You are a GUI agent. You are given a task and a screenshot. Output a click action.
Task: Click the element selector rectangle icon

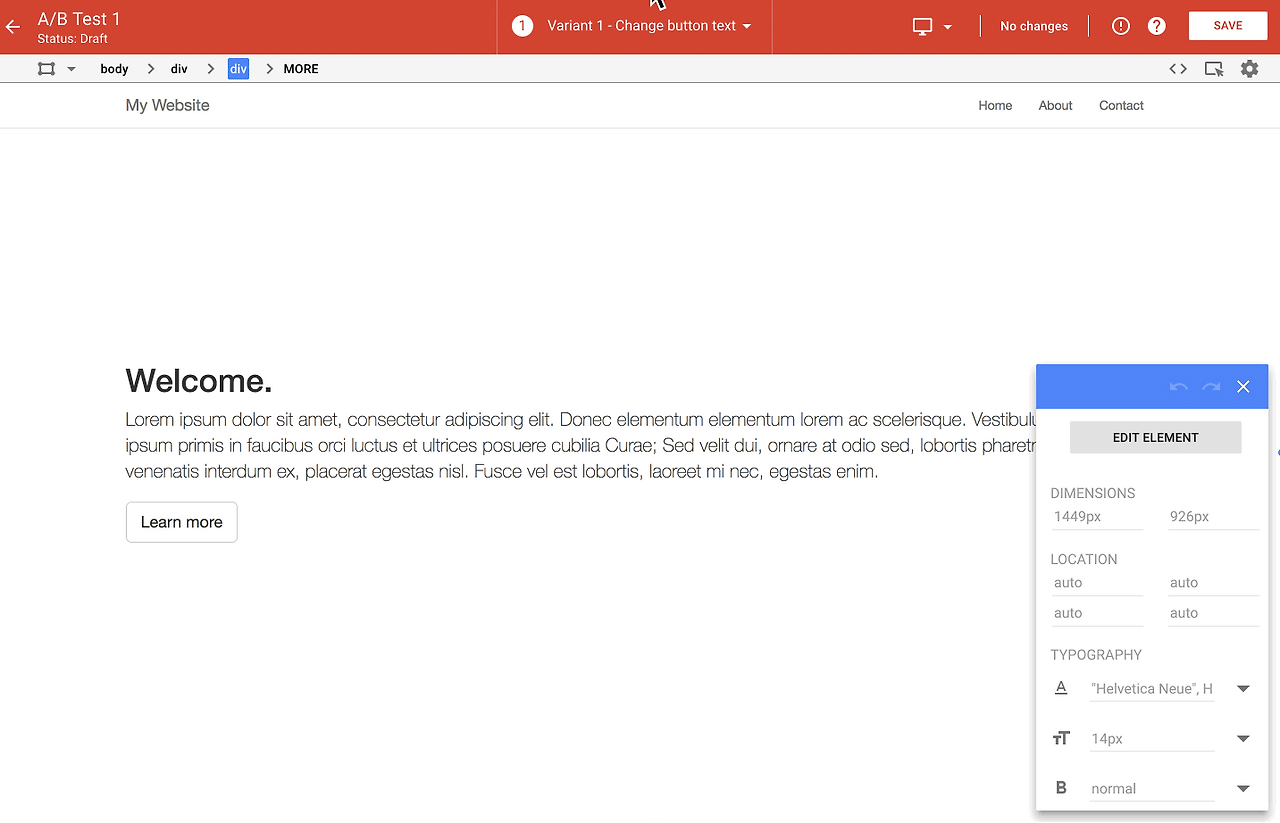46,69
